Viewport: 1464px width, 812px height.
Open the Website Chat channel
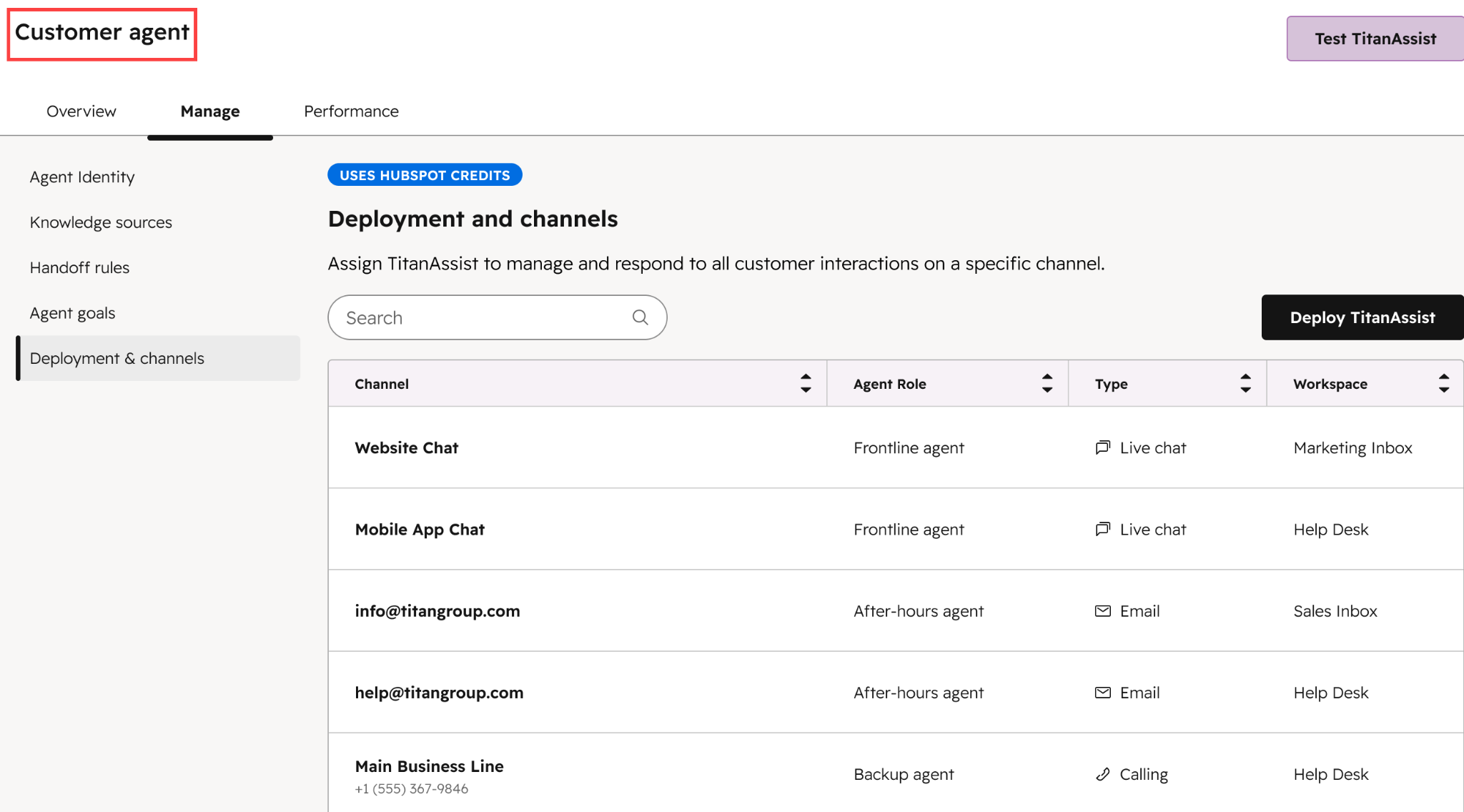coord(407,448)
